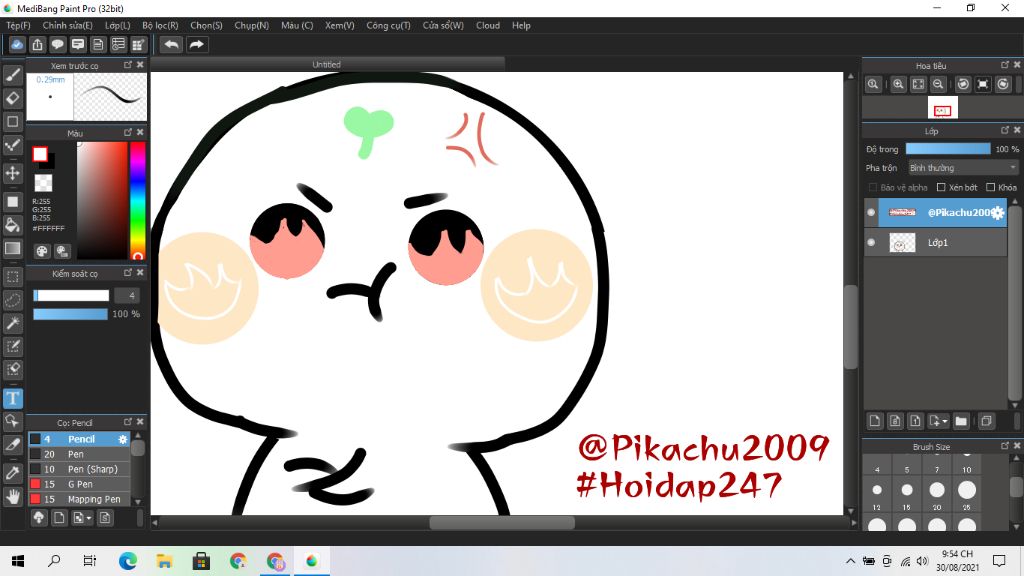Image resolution: width=1024 pixels, height=576 pixels.
Task: Click the horizontal canvas scrollbar
Action: click(502, 522)
